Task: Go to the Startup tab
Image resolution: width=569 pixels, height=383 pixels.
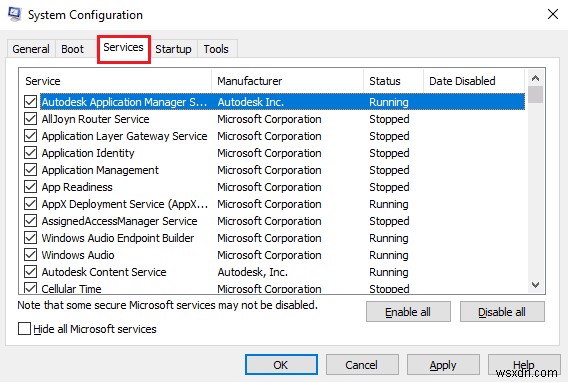Action: click(173, 49)
